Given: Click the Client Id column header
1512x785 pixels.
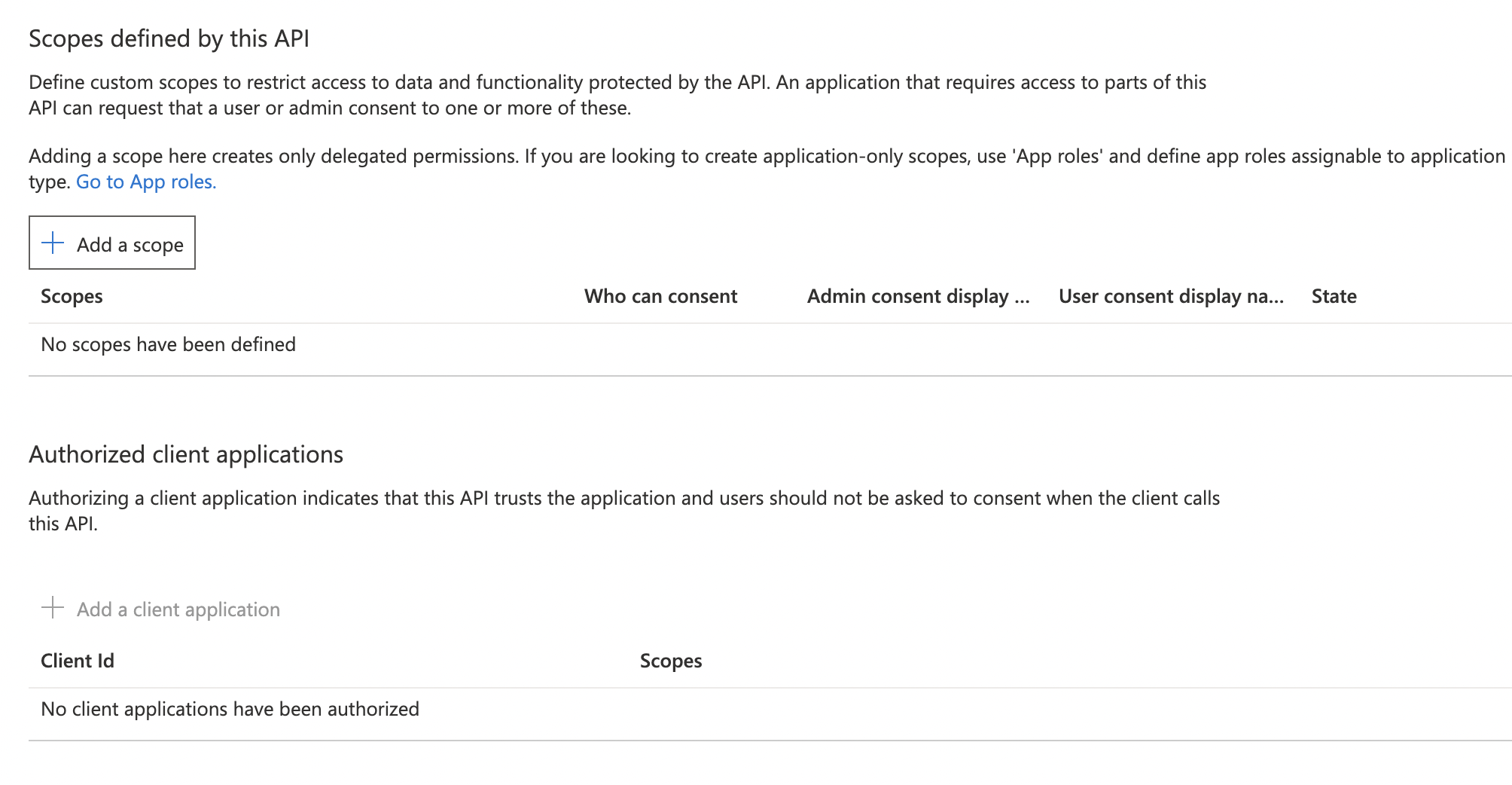Looking at the screenshot, I should click(78, 661).
